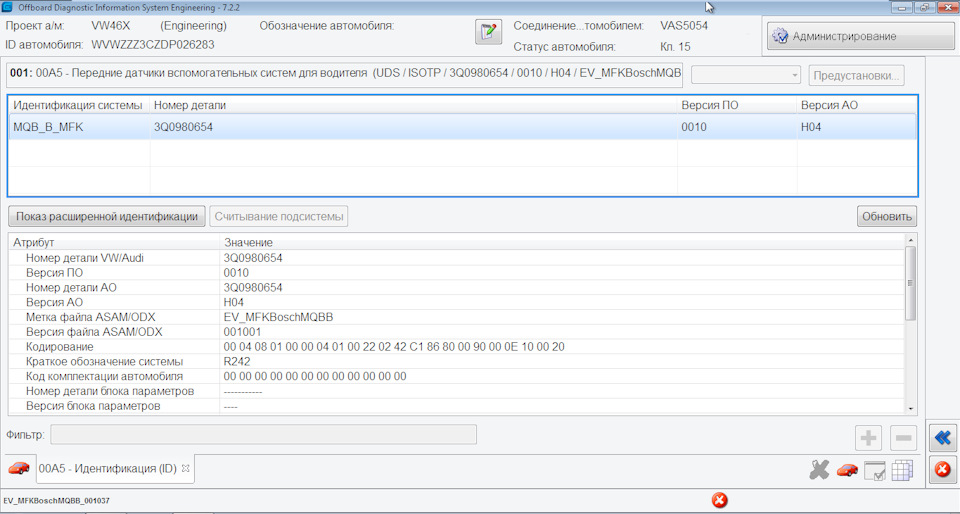The image size is (960, 514).
Task: Click the Кл. 15 vehicle status value
Action: tap(675, 47)
